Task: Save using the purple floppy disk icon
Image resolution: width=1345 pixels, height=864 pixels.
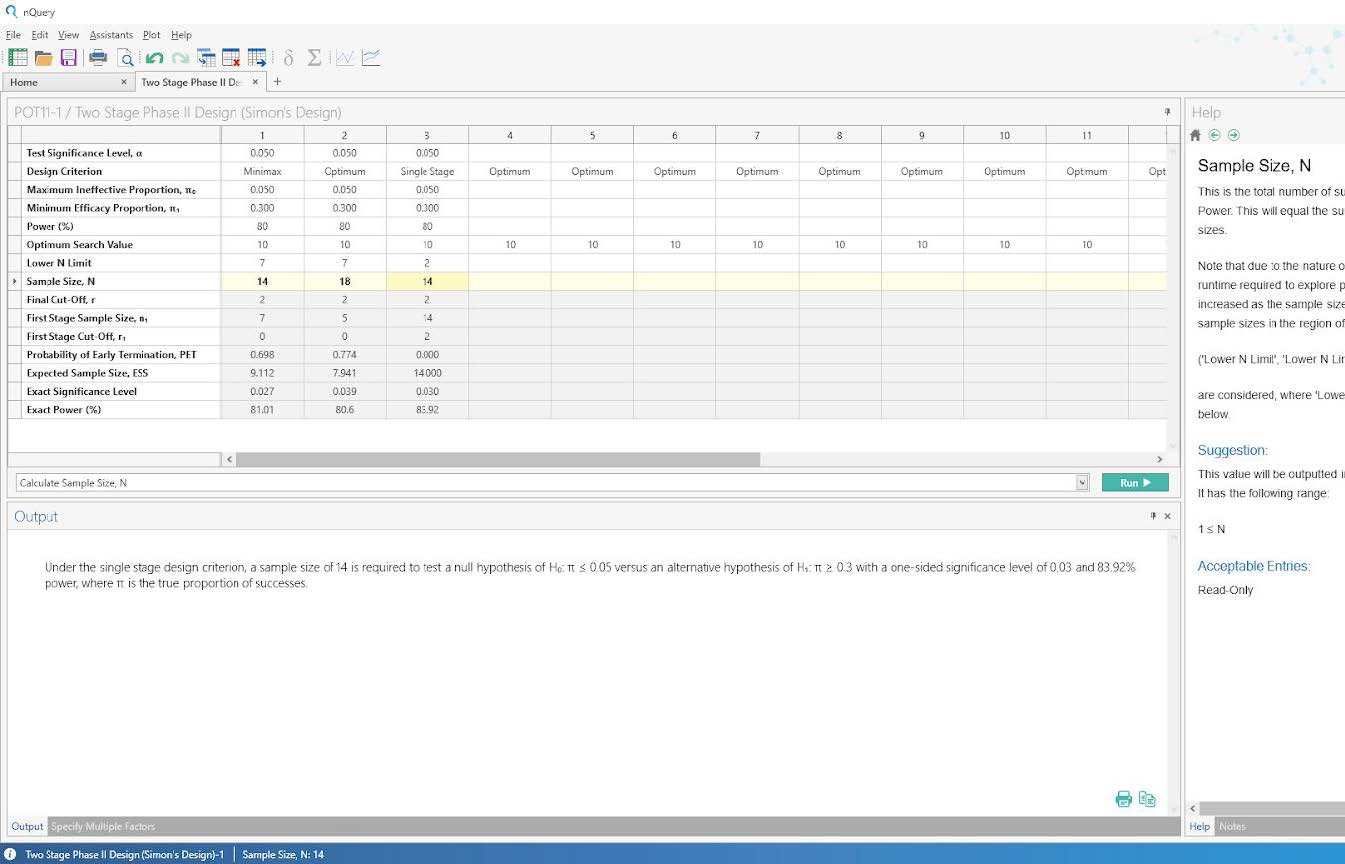Action: point(69,58)
